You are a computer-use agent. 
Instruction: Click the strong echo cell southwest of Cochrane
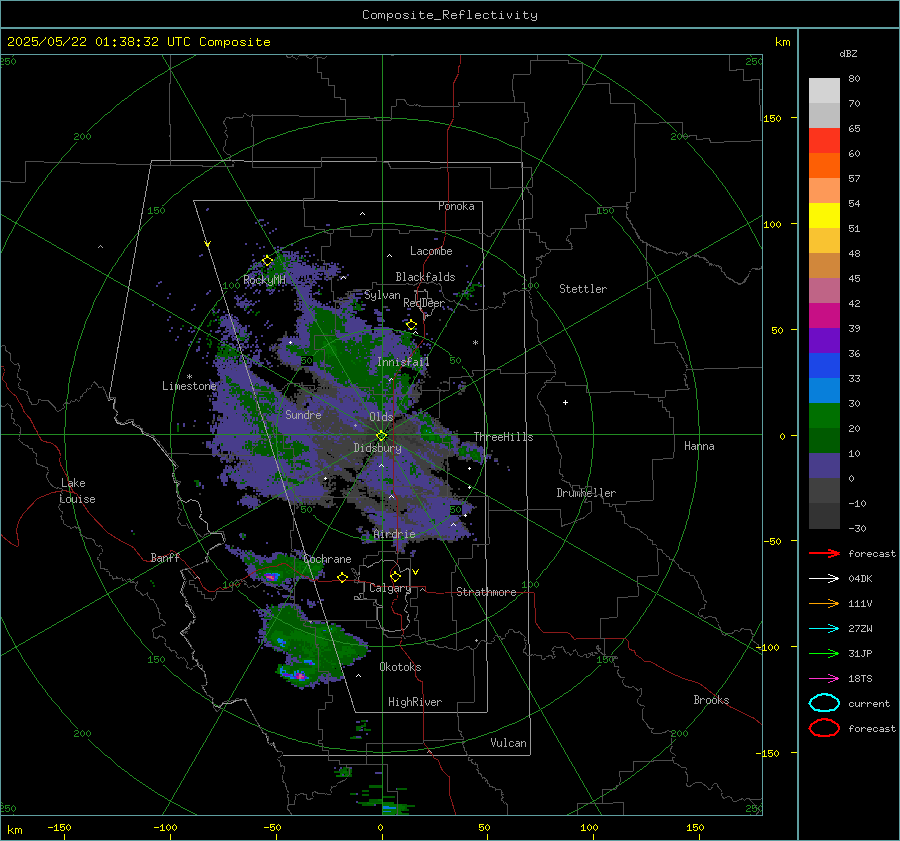click(271, 576)
